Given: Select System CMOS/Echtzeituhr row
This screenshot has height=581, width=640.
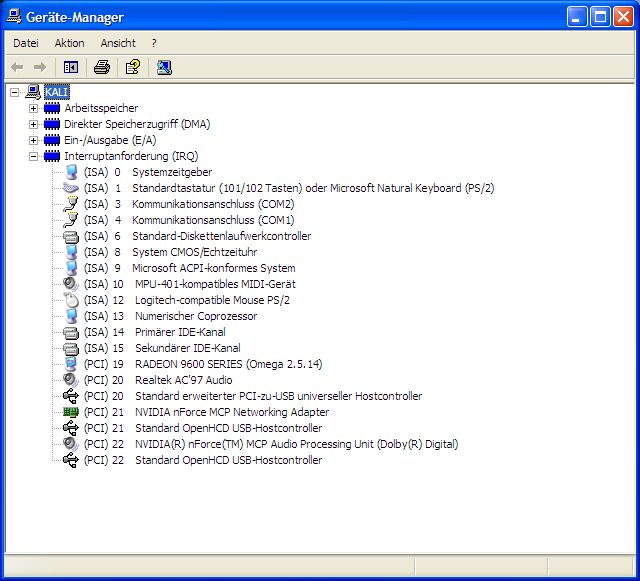Looking at the screenshot, I should [170, 252].
